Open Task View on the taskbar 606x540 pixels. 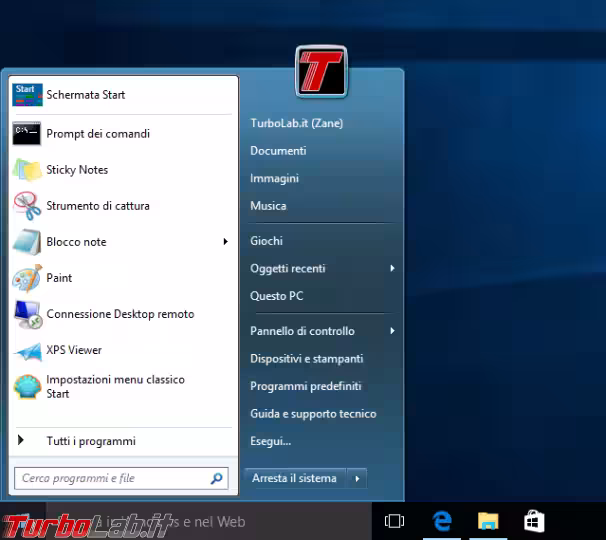pos(394,521)
